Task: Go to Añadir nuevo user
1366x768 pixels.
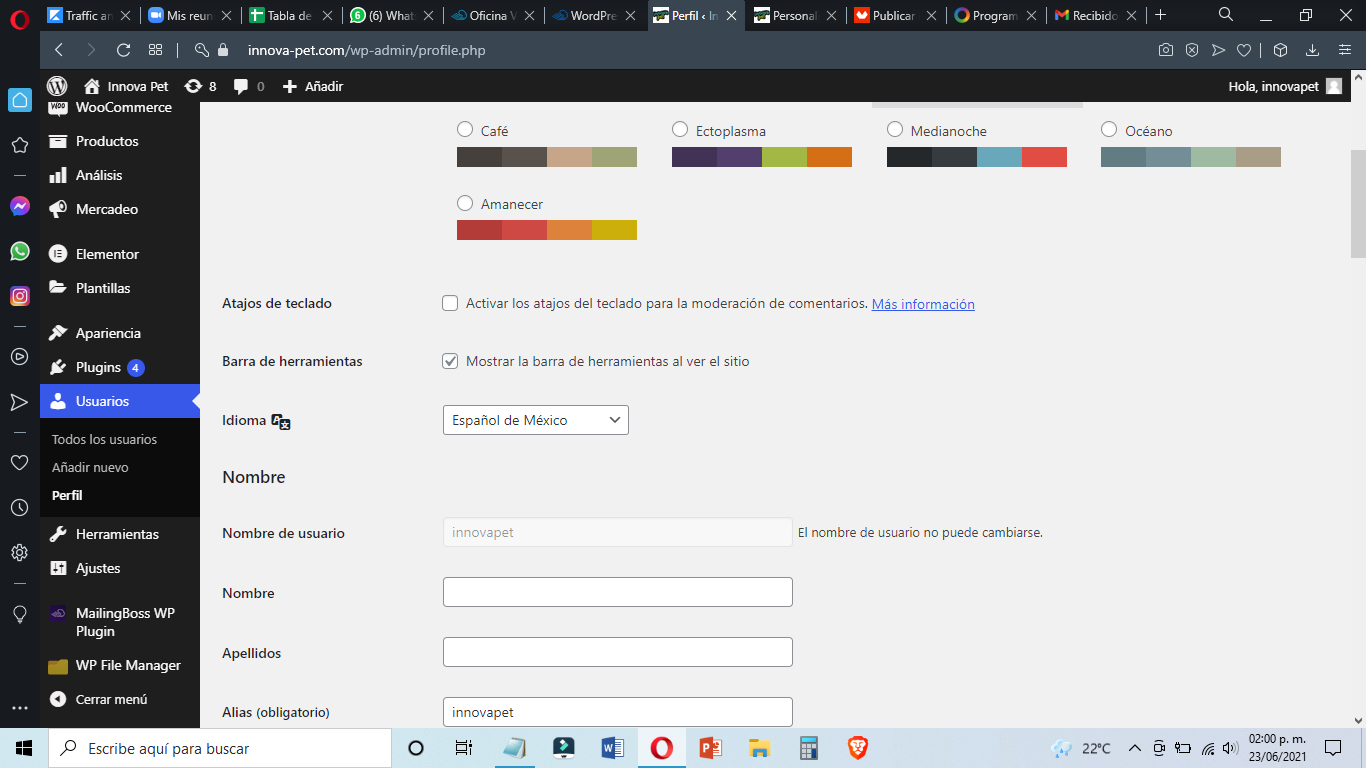Action: 90,467
